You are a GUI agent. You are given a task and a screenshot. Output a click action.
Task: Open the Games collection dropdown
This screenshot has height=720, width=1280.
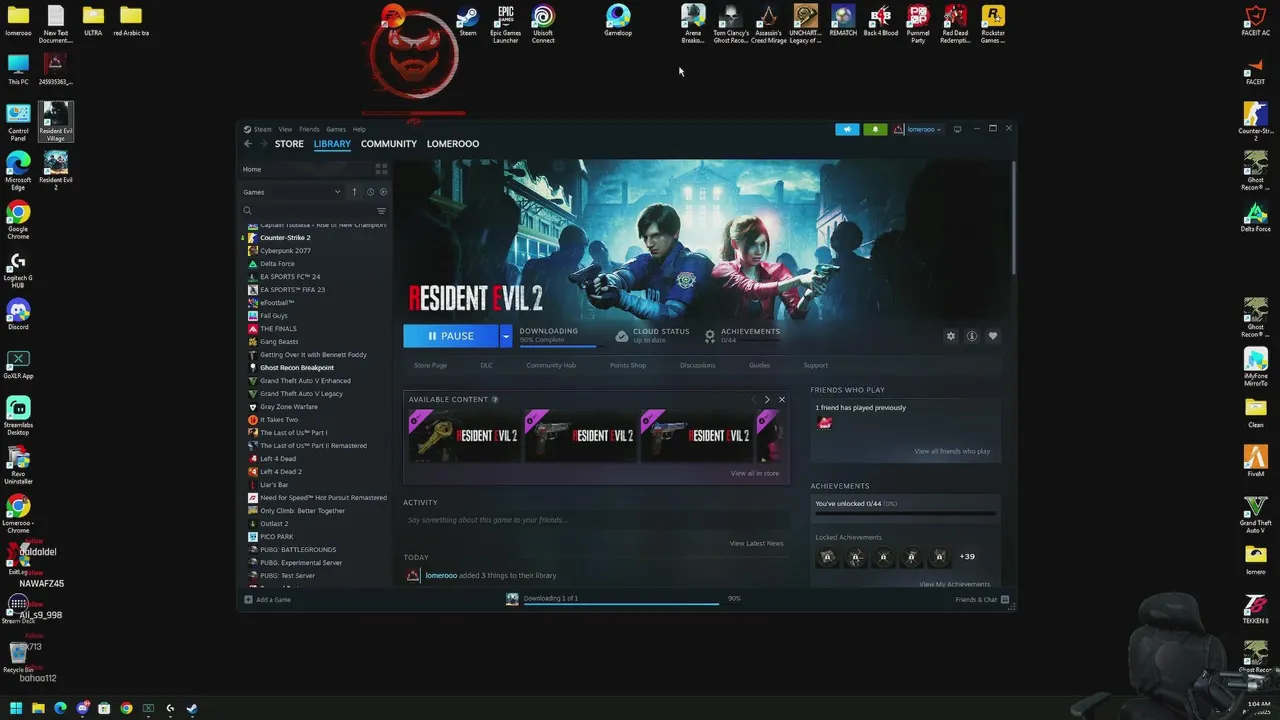tap(292, 192)
